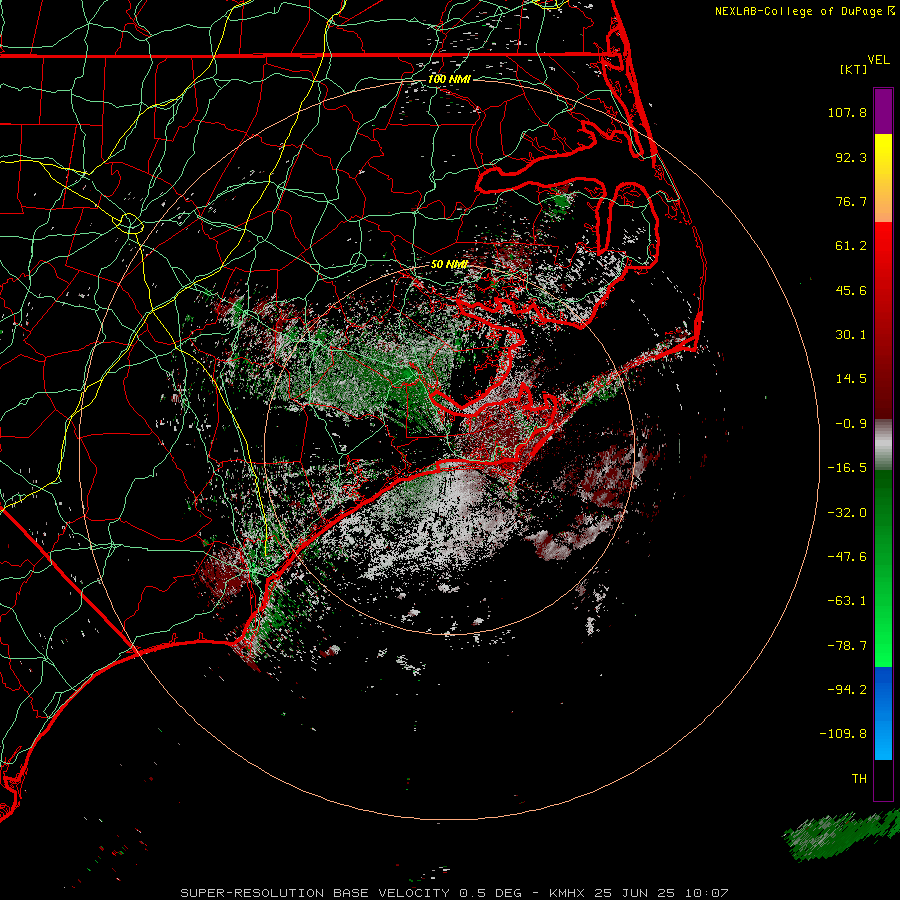The width and height of the screenshot is (900, 900).
Task: Click the purple segment of the color bar
Action: pyautogui.click(x=883, y=111)
